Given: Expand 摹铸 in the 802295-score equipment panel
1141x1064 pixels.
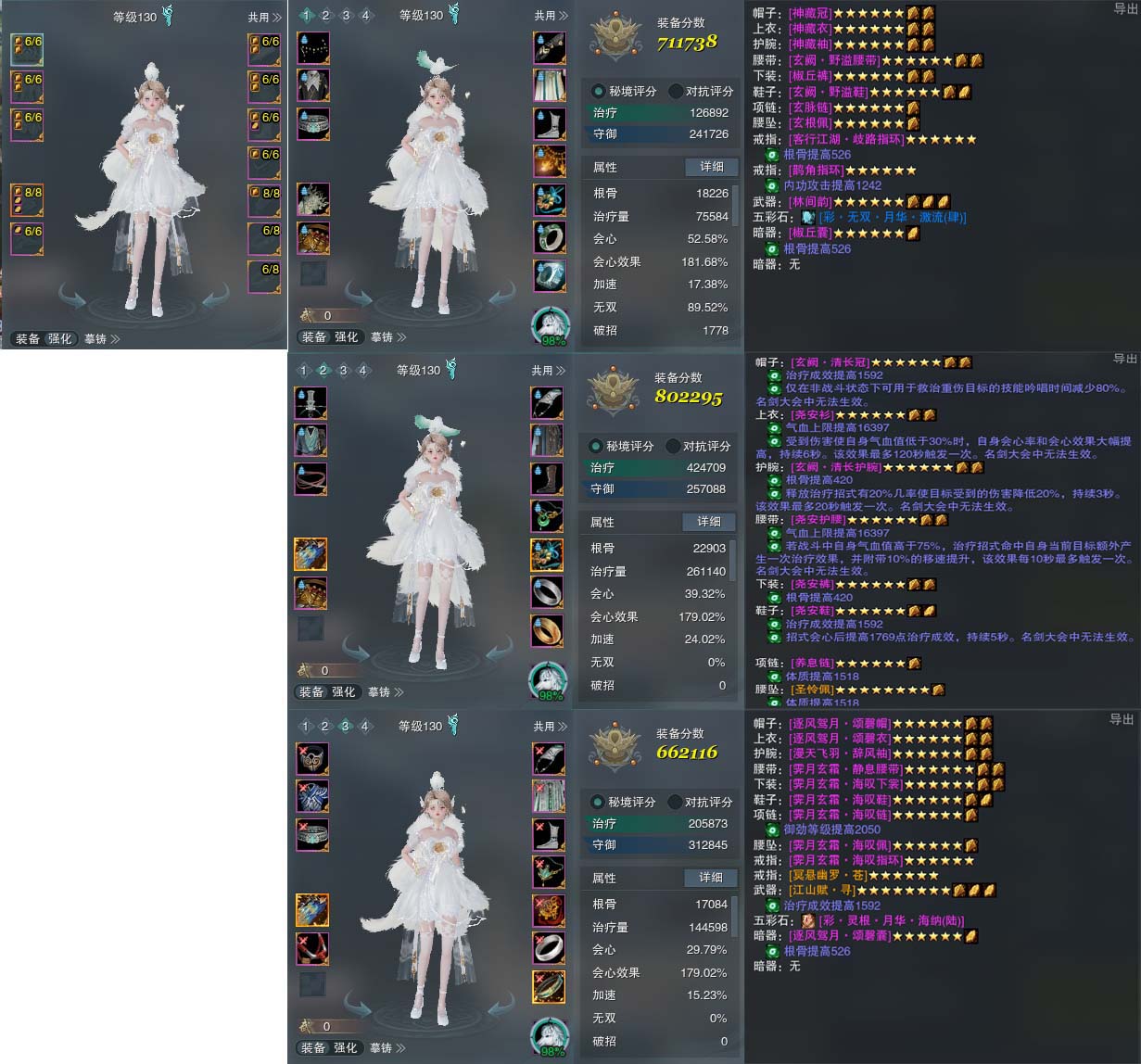Looking at the screenshot, I should [386, 692].
